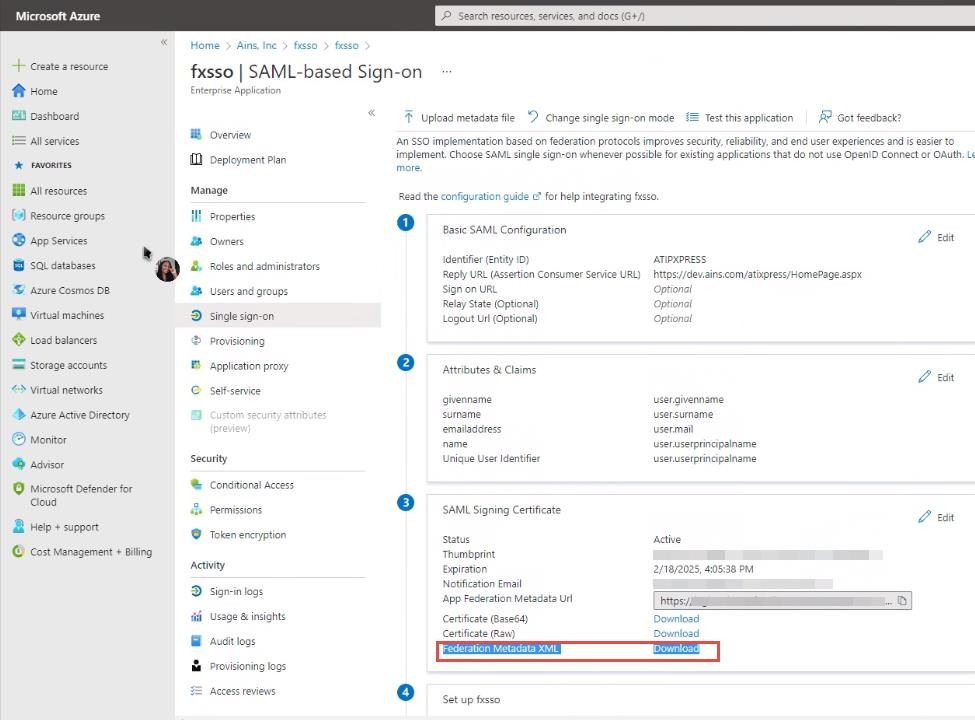The width and height of the screenshot is (975, 720).
Task: Select Single sign-on menu item
Action: [277, 316]
